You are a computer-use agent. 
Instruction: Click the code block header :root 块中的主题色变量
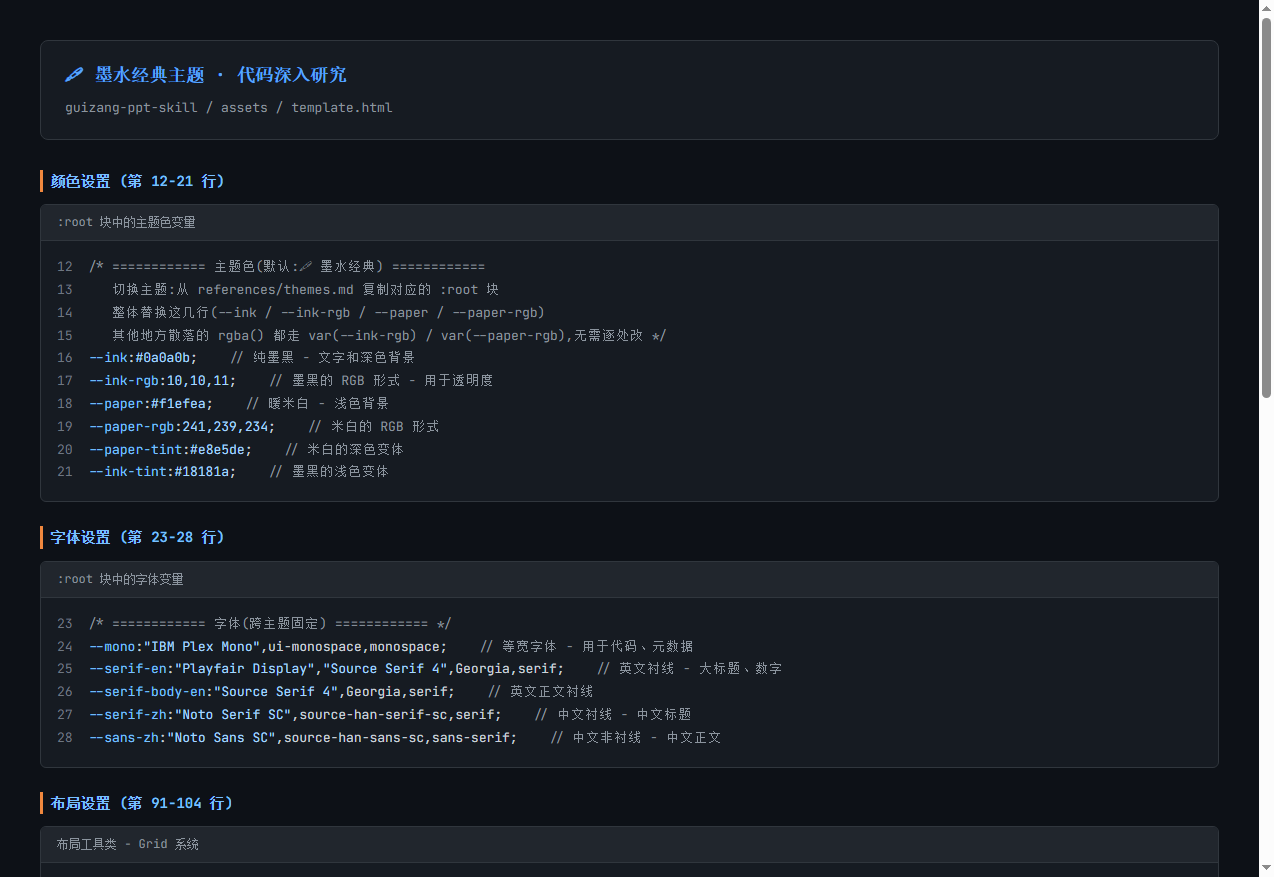pos(126,222)
